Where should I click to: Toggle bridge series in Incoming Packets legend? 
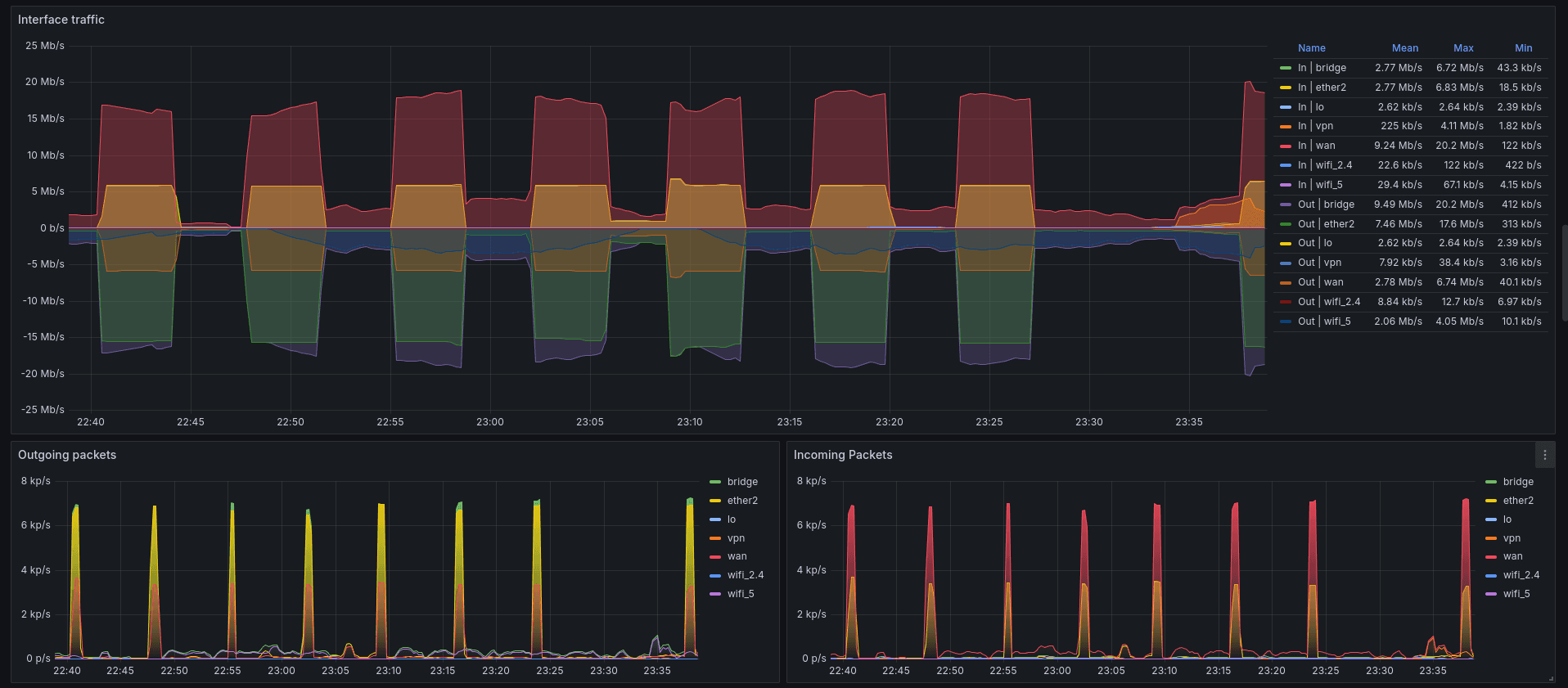1518,482
